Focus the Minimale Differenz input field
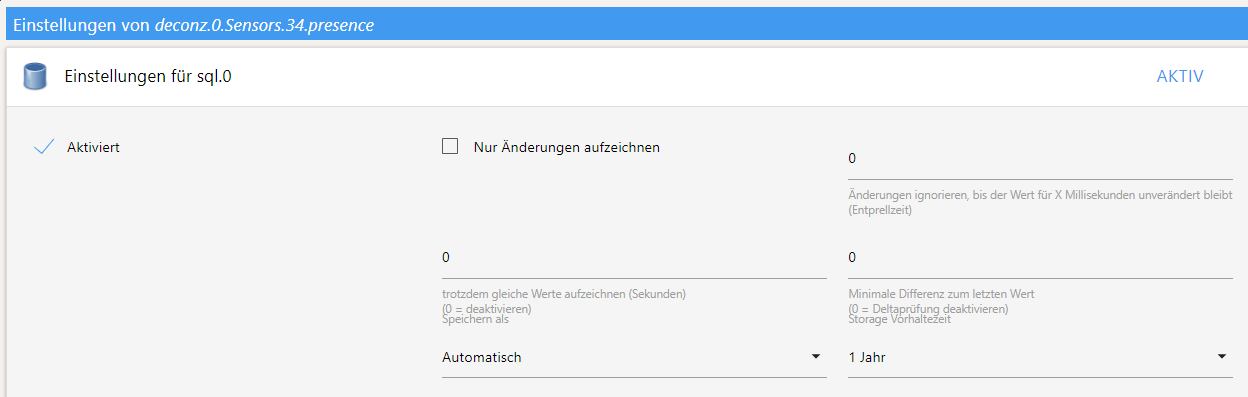This screenshot has height=397, width=1248. pos(1040,258)
